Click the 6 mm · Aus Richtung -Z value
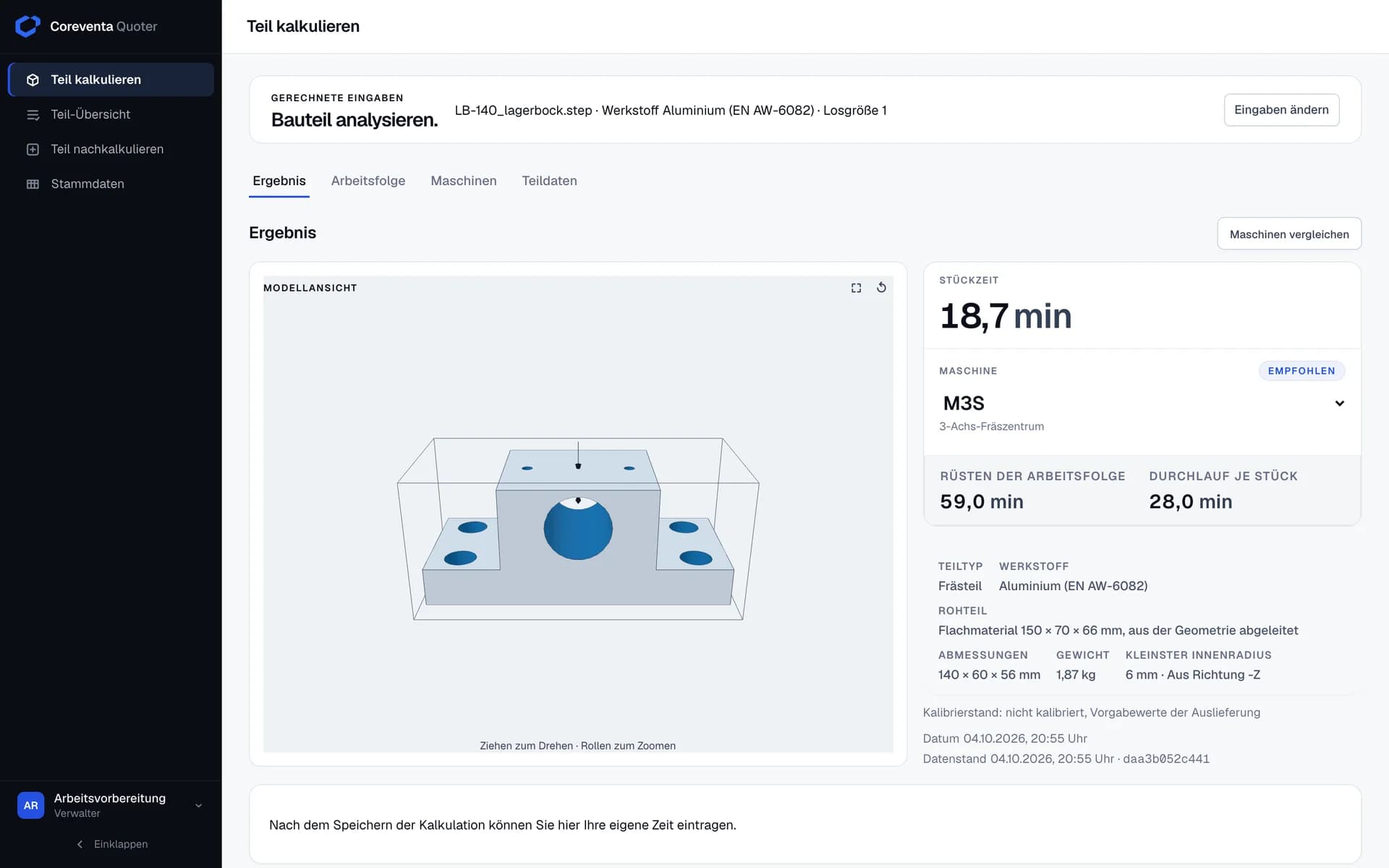 pyautogui.click(x=1192, y=674)
